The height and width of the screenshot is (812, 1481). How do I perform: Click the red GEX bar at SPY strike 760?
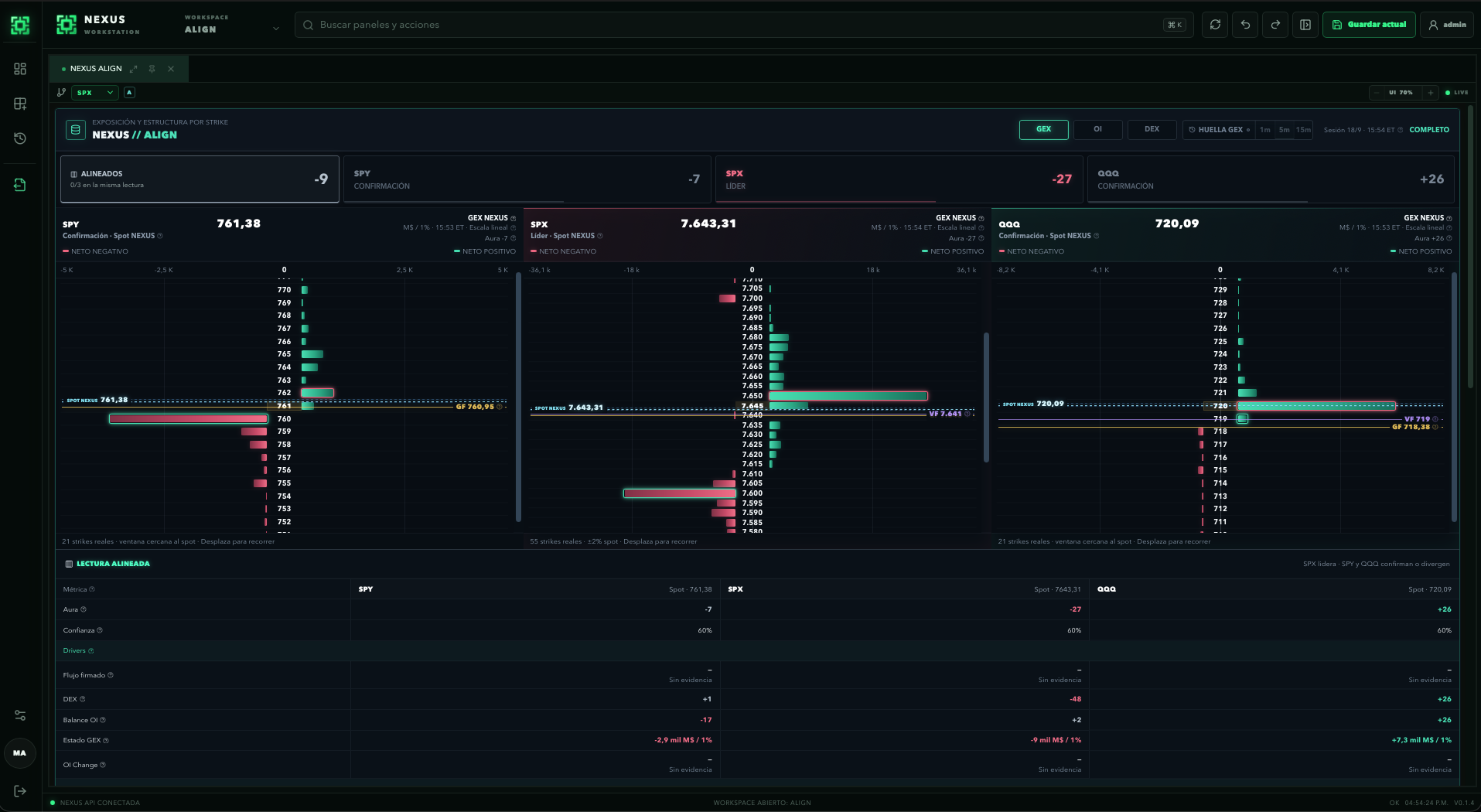click(x=189, y=418)
